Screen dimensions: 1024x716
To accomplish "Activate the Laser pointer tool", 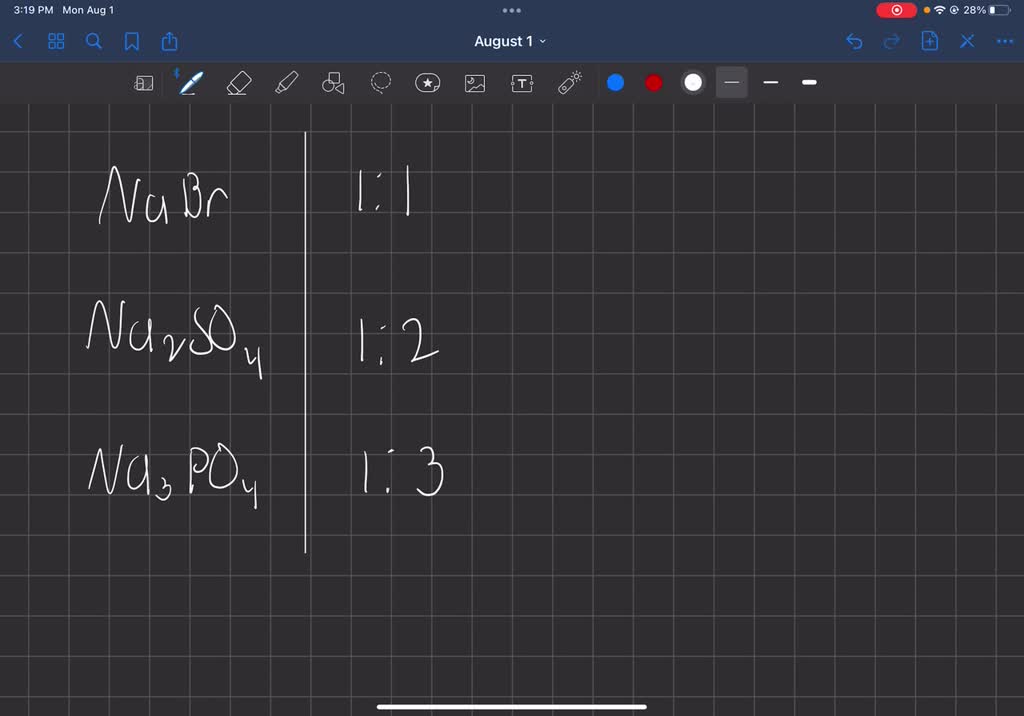I will 568,83.
